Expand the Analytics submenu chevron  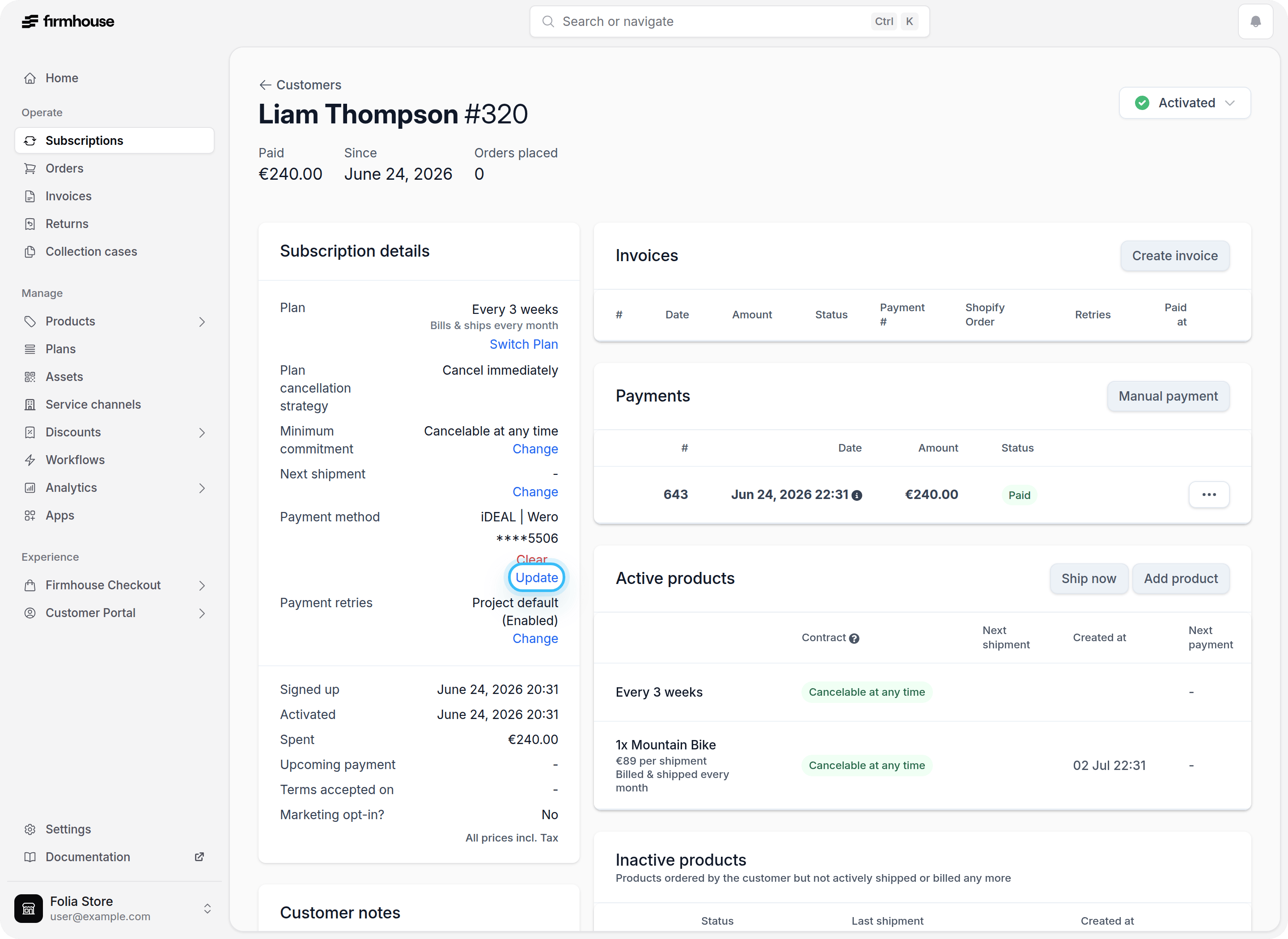202,488
